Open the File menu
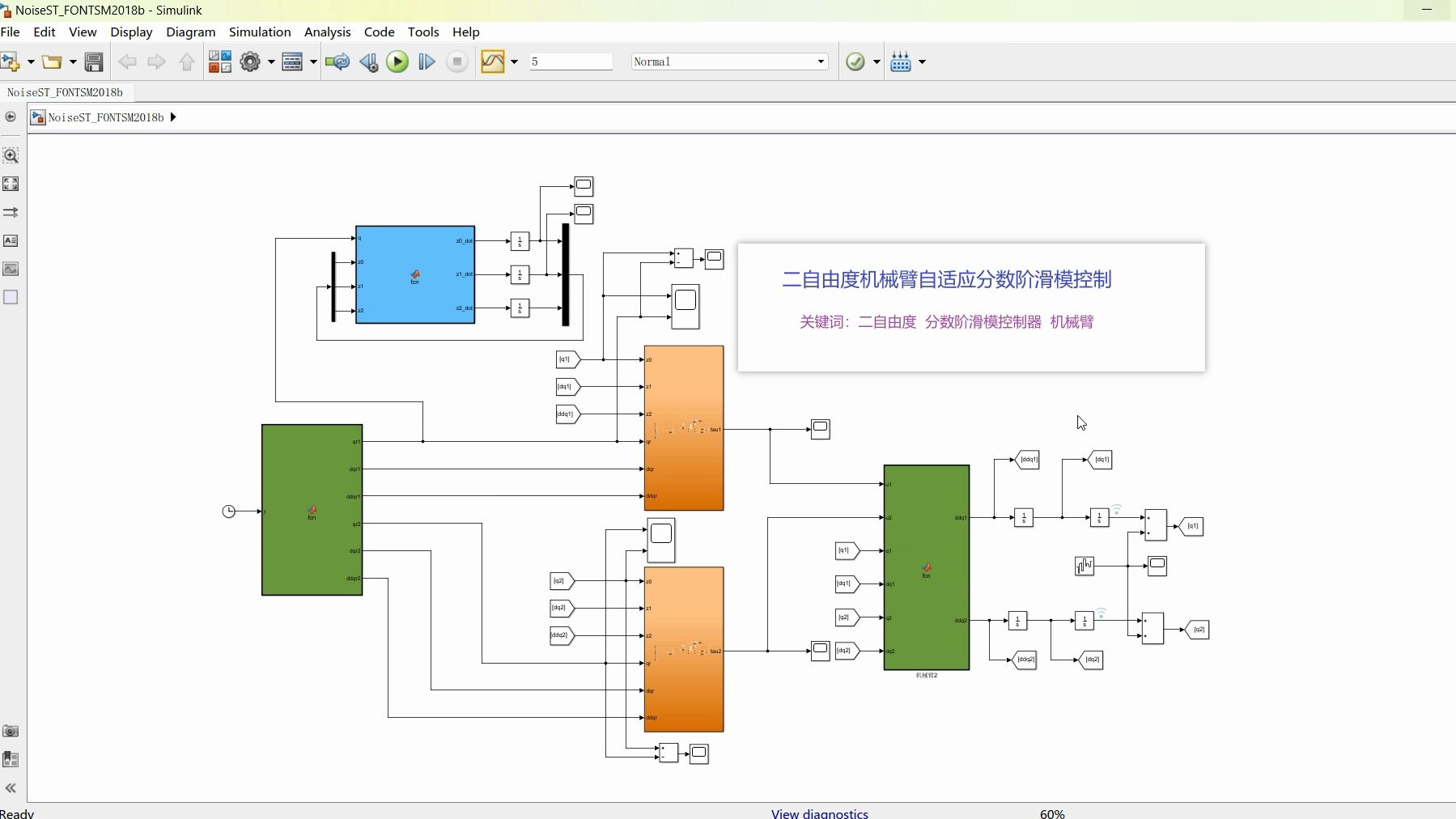Screen dimensions: 1456x819 click(x=11, y=32)
